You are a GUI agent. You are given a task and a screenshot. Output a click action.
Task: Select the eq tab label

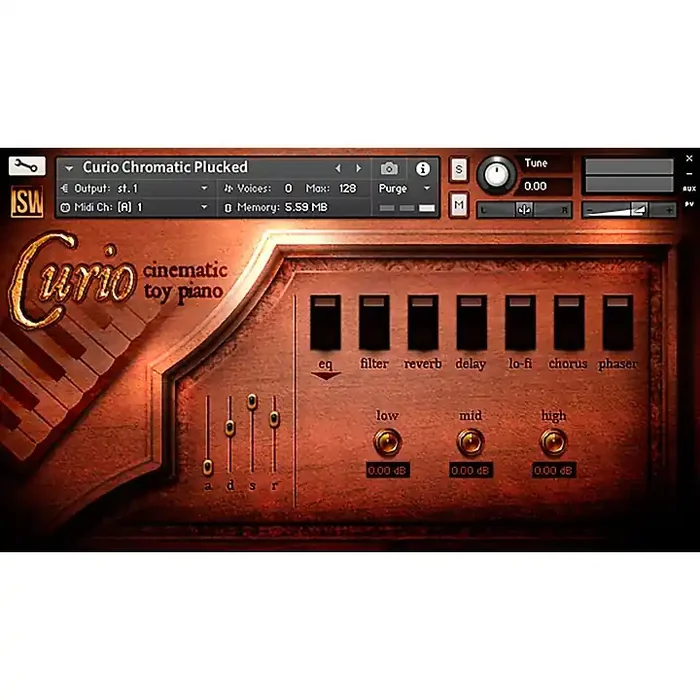click(325, 364)
